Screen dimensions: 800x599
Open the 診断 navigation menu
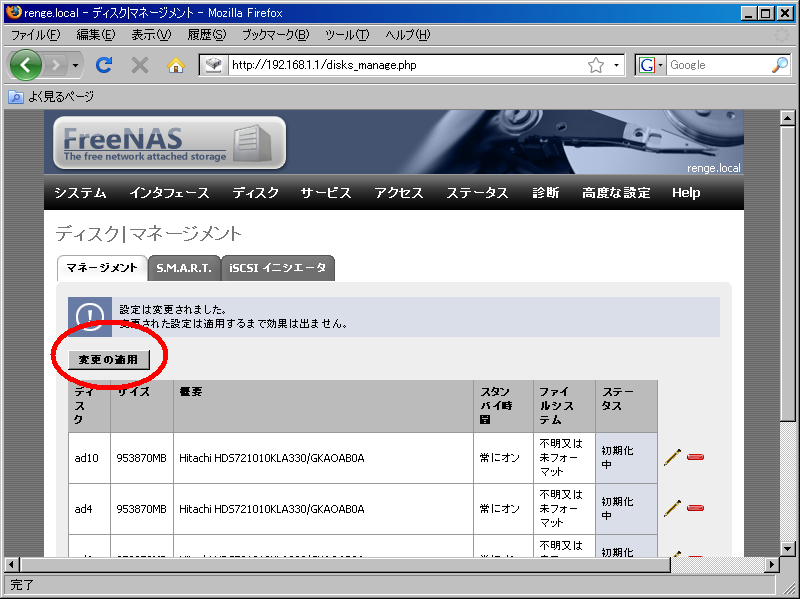pos(546,193)
